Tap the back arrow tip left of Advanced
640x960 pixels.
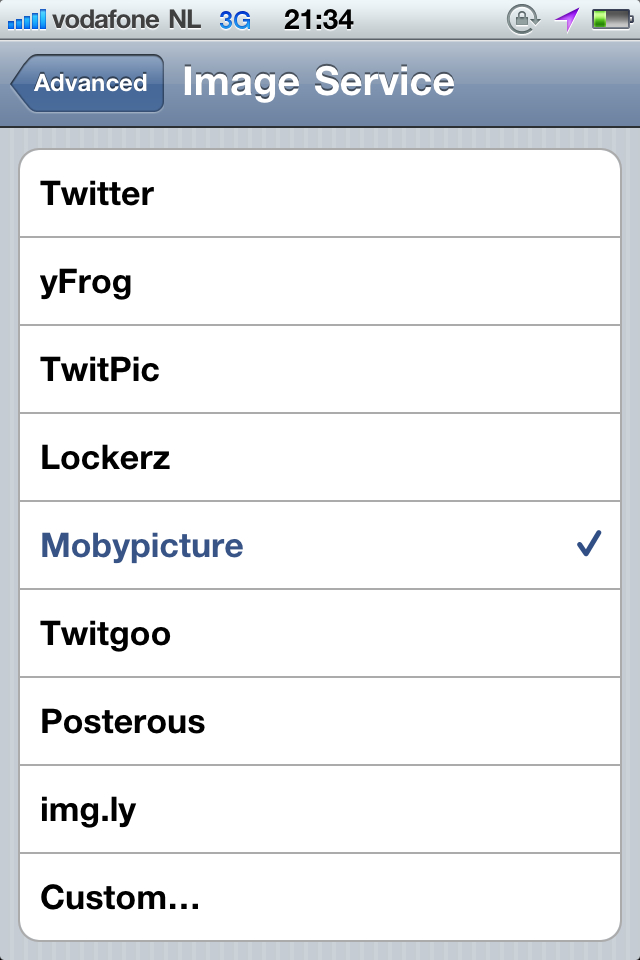tap(19, 84)
